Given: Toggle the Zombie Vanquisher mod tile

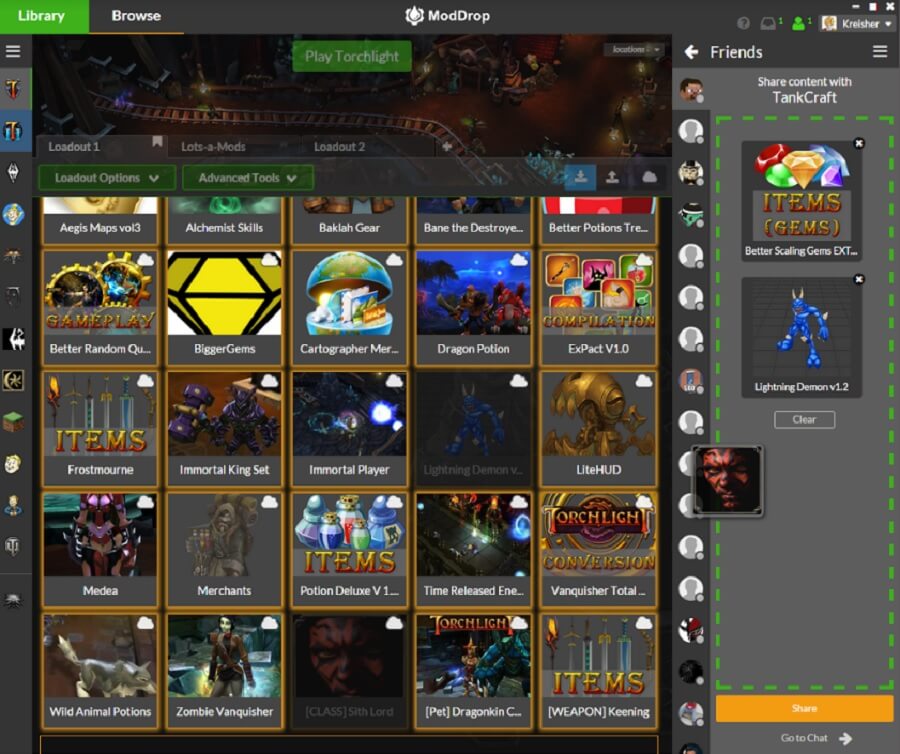Looking at the screenshot, I should 224,670.
